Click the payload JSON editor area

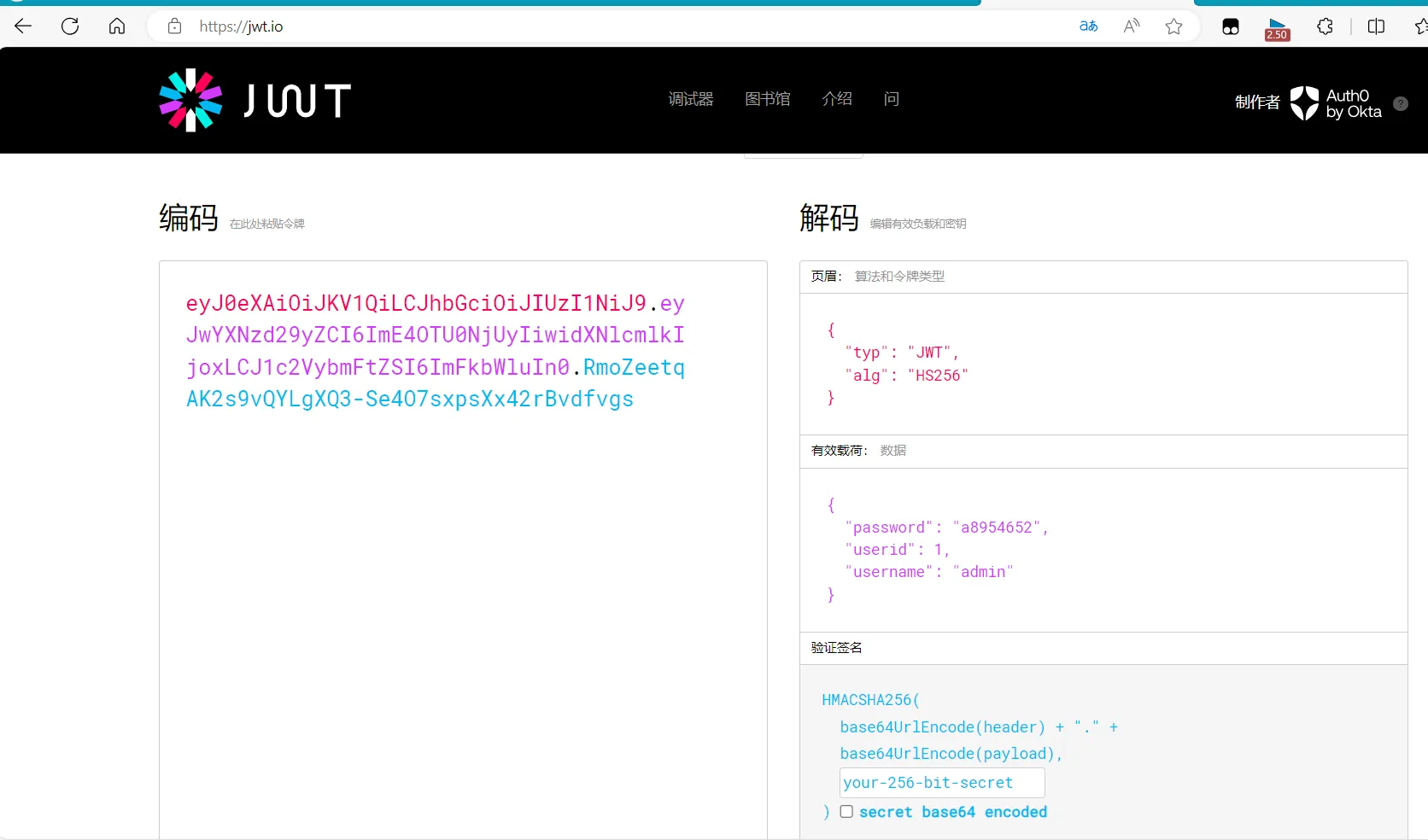click(x=1103, y=550)
